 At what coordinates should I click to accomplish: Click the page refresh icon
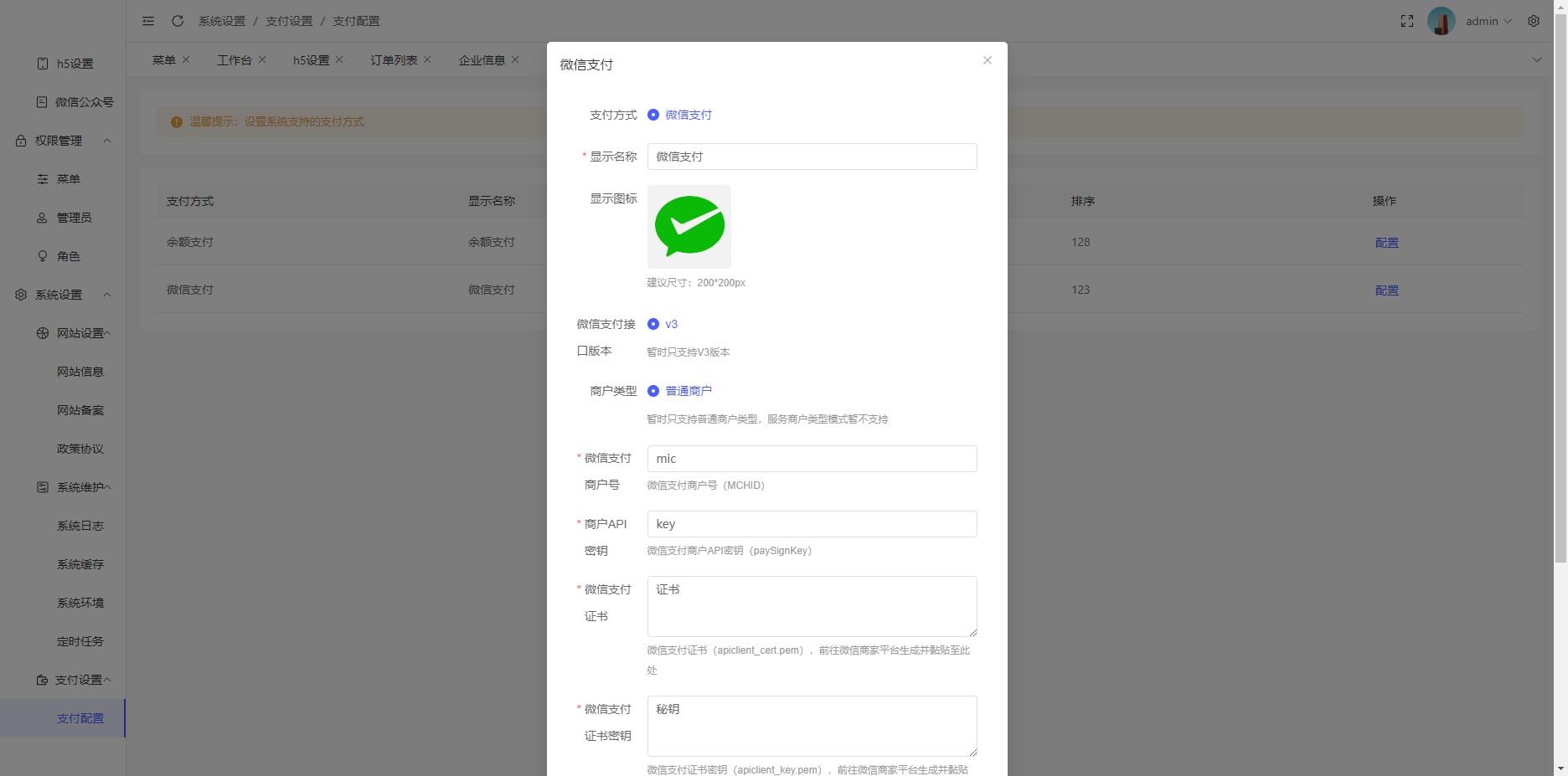tap(178, 21)
